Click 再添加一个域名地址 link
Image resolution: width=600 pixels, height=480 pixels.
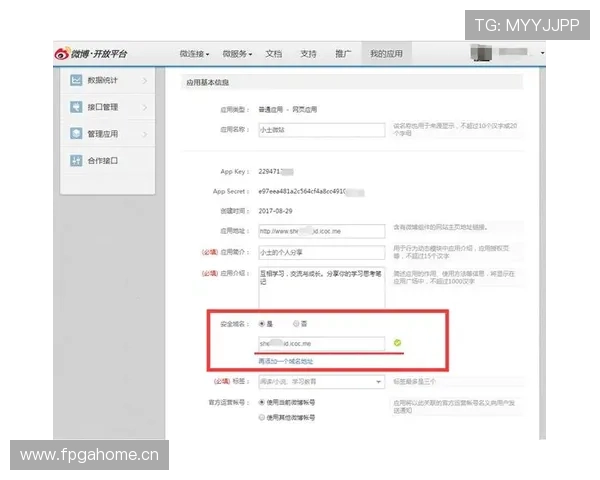click(x=286, y=361)
